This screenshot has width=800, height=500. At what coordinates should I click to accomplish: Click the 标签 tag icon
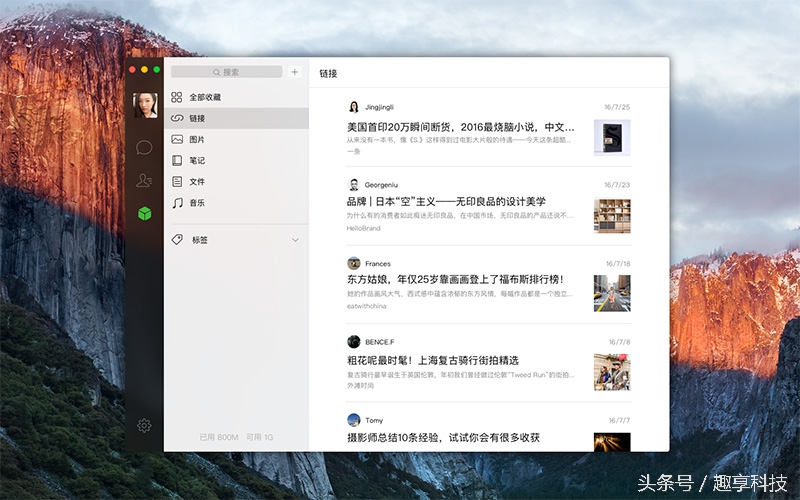177,240
